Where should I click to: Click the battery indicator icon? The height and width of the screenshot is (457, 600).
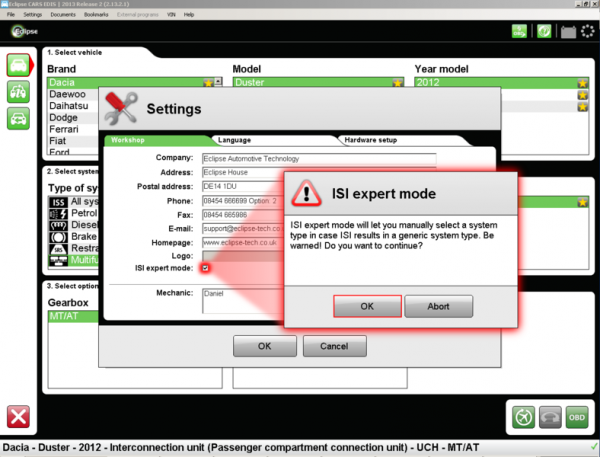pyautogui.click(x=568, y=32)
